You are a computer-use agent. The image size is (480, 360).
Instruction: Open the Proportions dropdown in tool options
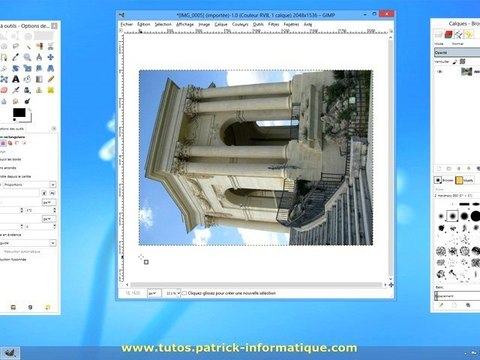tap(29, 184)
